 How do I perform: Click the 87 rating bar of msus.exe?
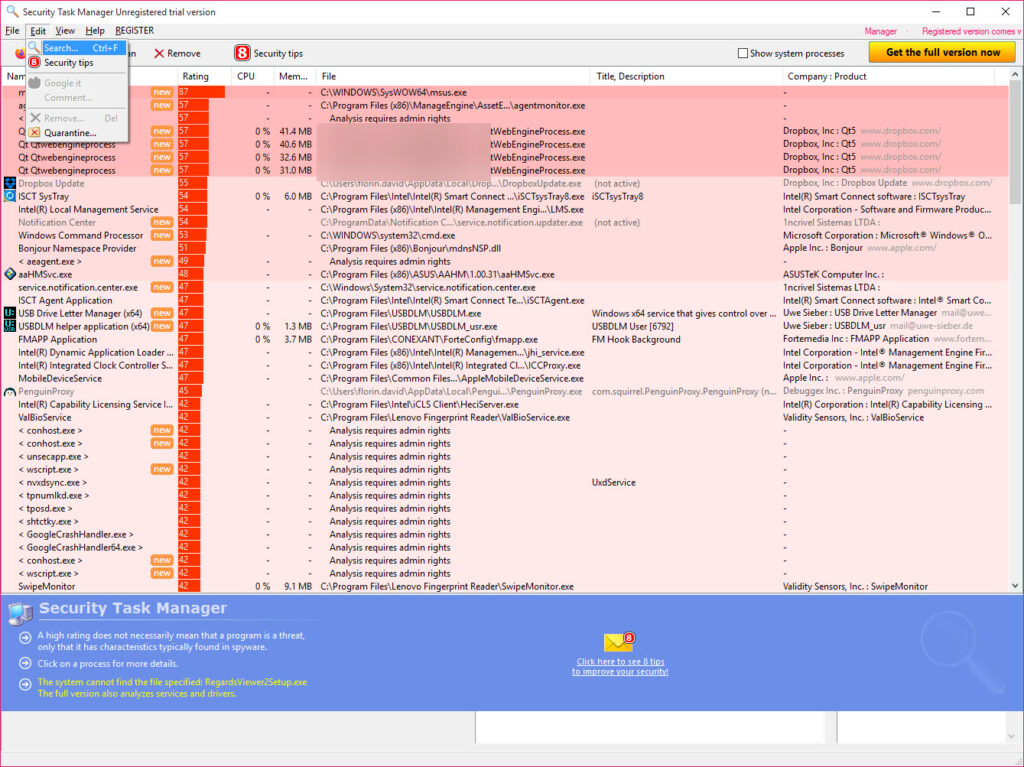tap(201, 92)
